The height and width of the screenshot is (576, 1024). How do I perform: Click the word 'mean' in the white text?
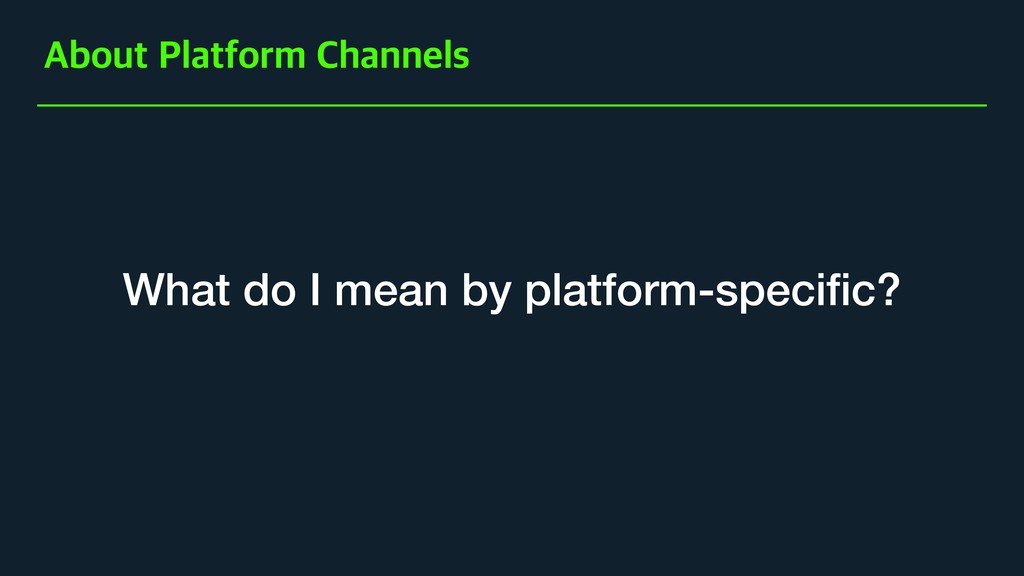391,291
